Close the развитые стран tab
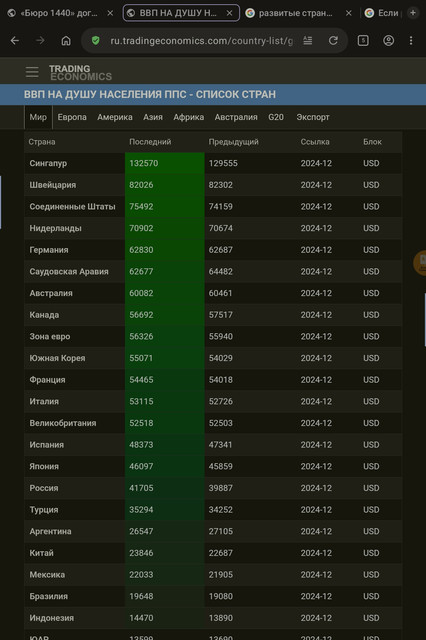The width and height of the screenshot is (426, 640). tap(348, 13)
